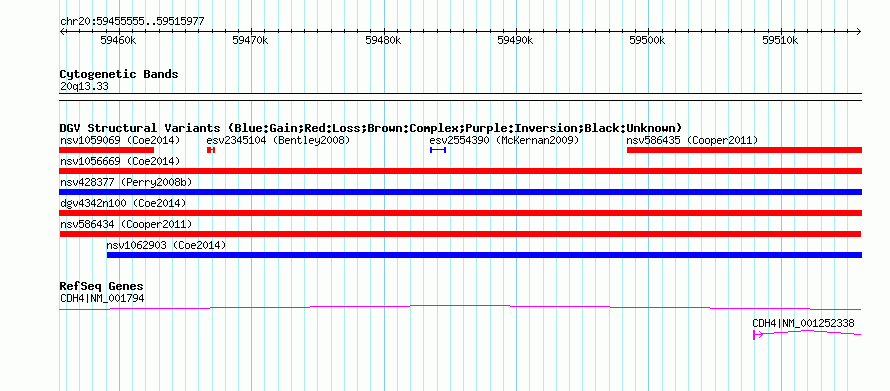Click the dgv4342n100 (Coe2014) label
890x391 pixels.
(x=123, y=203)
